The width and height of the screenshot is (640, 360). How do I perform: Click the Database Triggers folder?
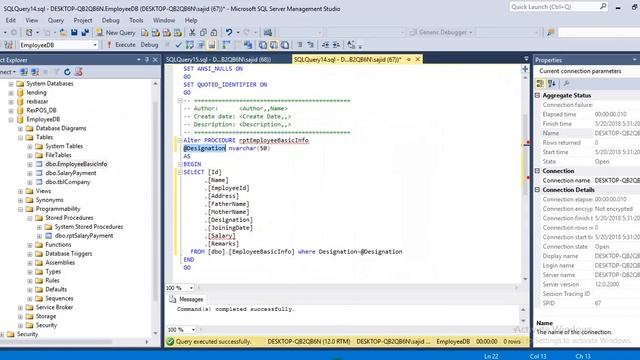coord(69,253)
